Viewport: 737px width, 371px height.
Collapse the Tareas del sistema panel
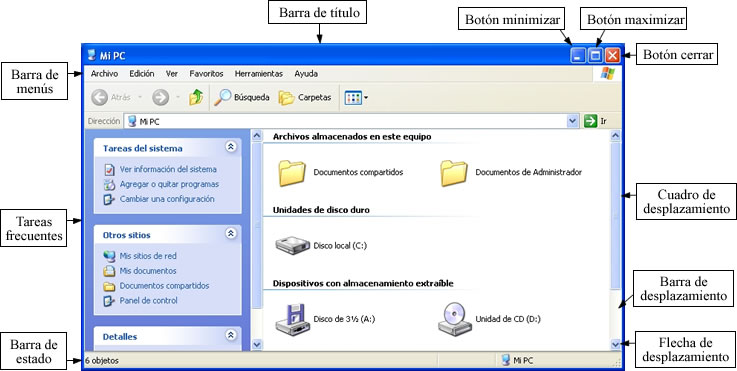(x=231, y=147)
